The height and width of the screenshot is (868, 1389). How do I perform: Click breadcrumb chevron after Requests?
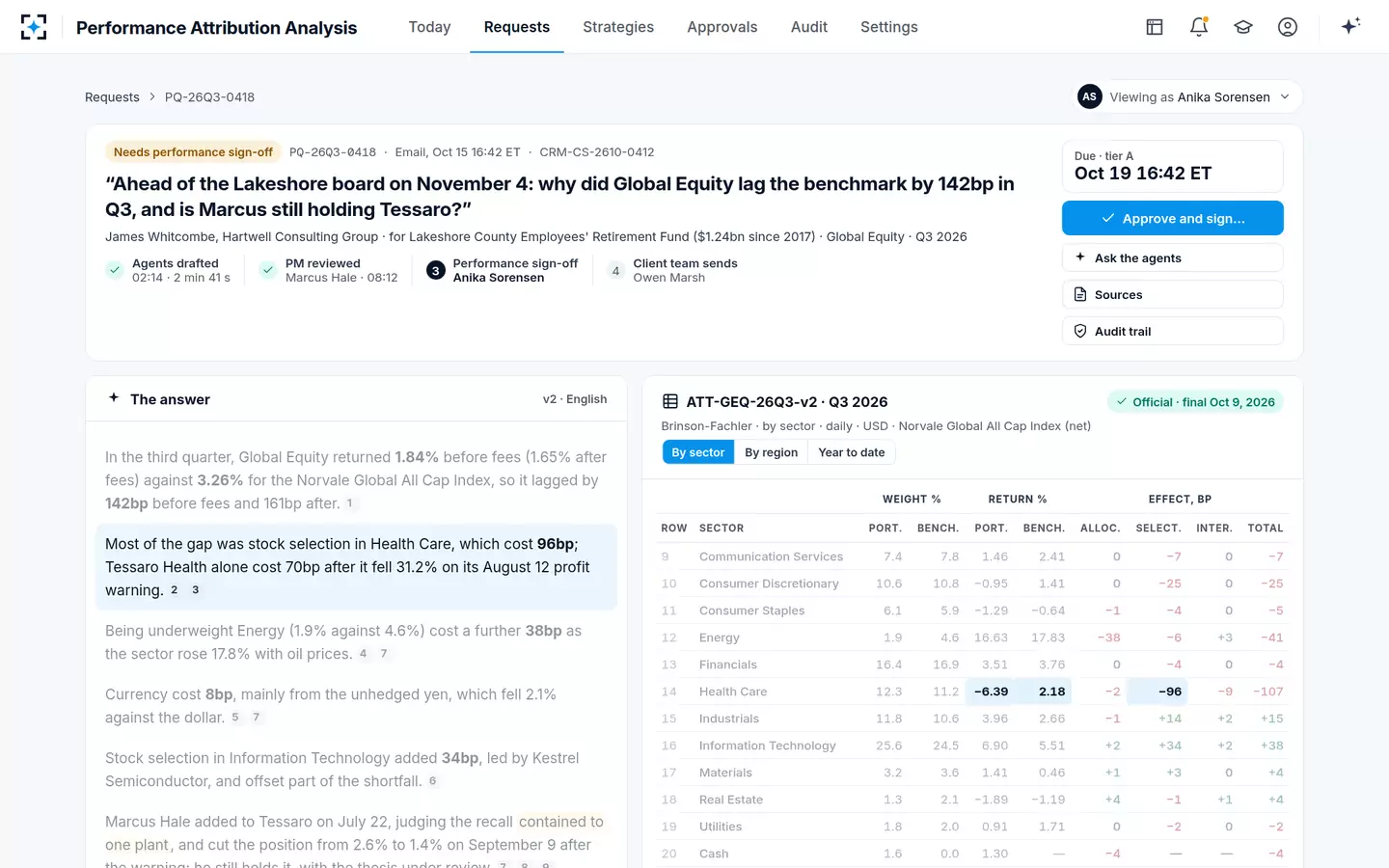[152, 97]
